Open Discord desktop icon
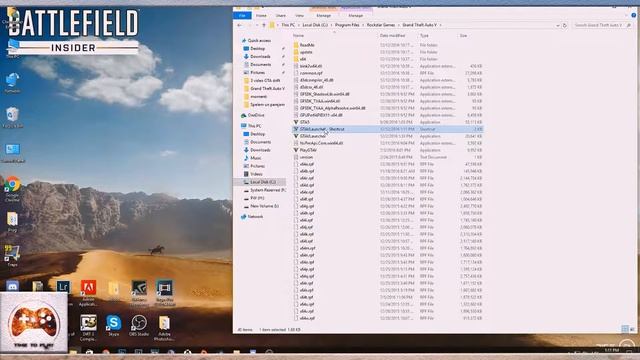 (x=13, y=287)
